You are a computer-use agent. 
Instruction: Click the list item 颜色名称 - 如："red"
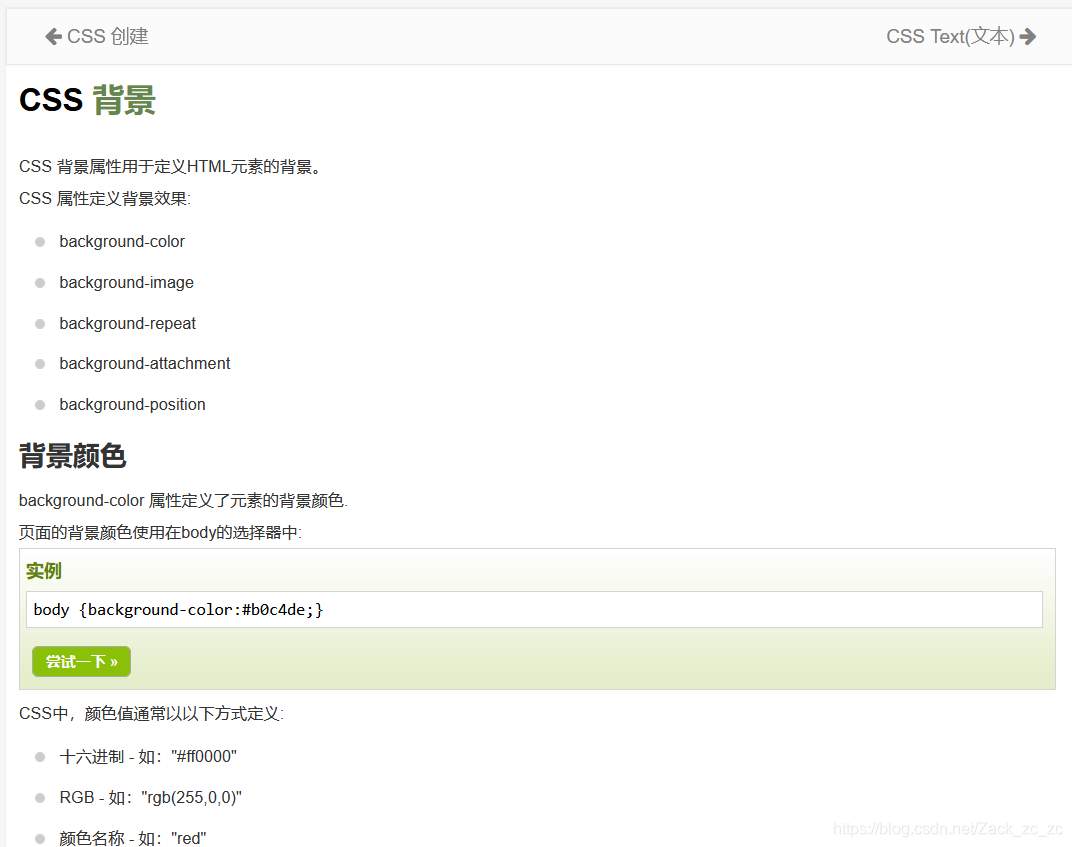133,838
